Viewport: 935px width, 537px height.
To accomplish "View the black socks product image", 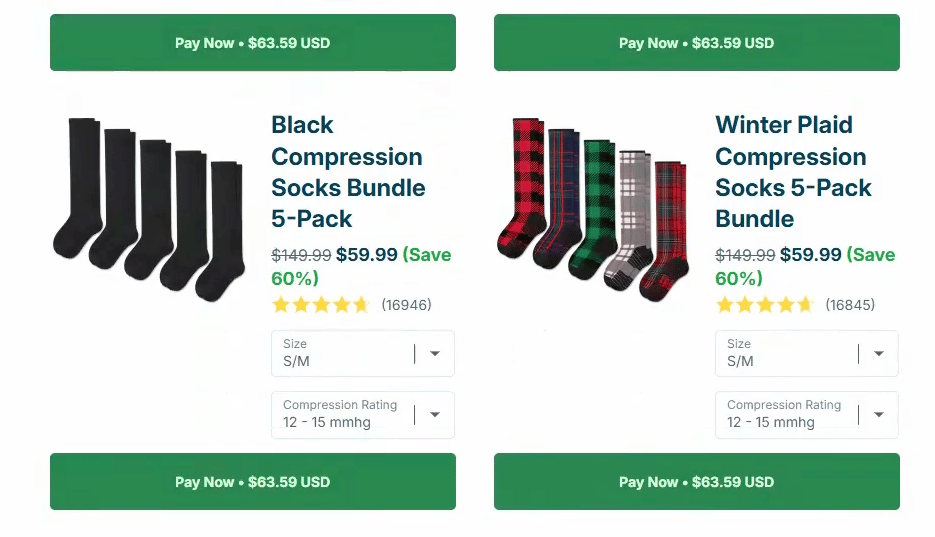I will point(148,209).
